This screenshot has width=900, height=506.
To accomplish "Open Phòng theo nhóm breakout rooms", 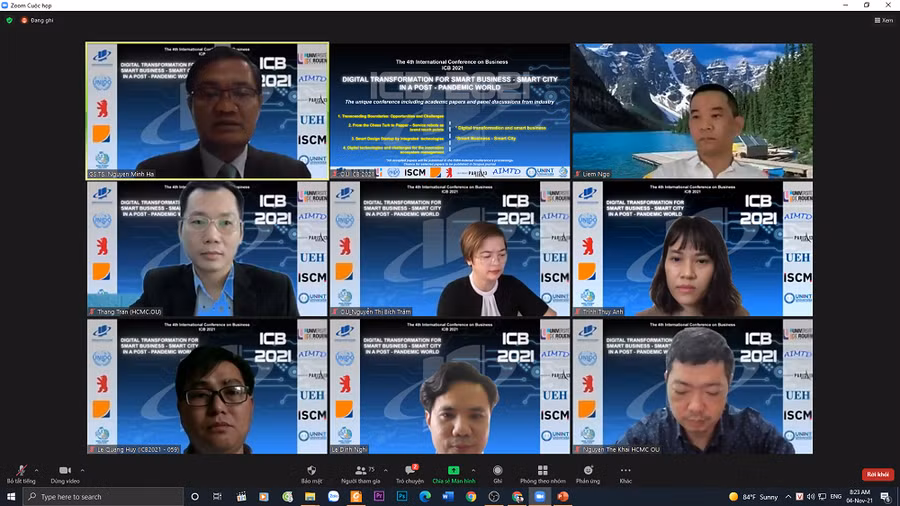I will point(542,474).
